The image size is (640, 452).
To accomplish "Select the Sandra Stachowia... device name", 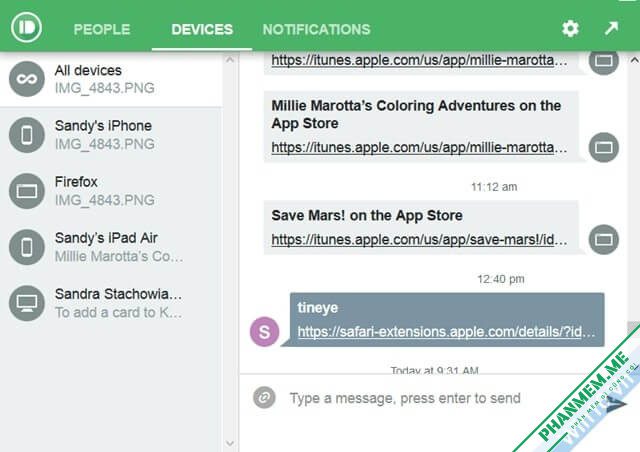I will [x=118, y=294].
